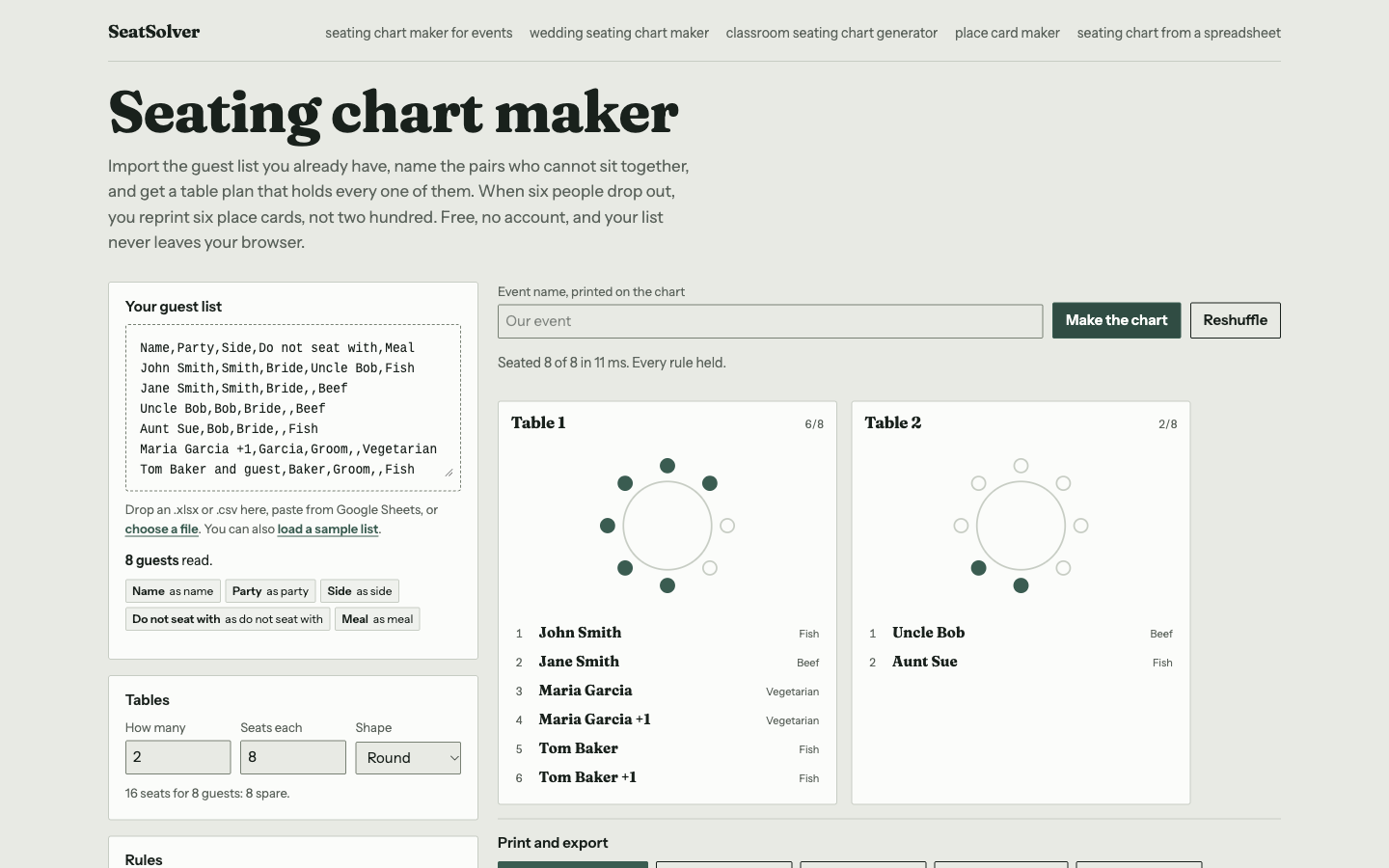Screen dimensions: 1389x868
Task: Click the left filled seat of Table 1
Action: [x=608, y=526]
